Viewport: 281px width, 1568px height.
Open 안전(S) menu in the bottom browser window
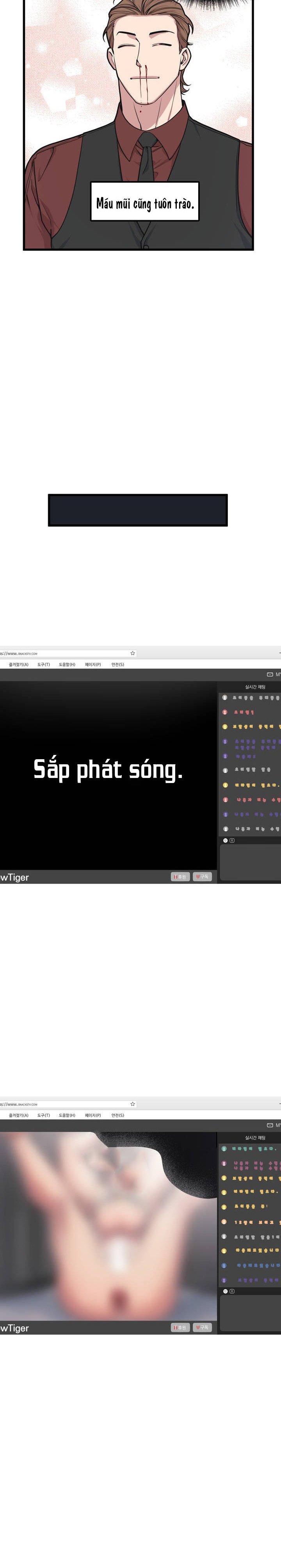point(117,1115)
